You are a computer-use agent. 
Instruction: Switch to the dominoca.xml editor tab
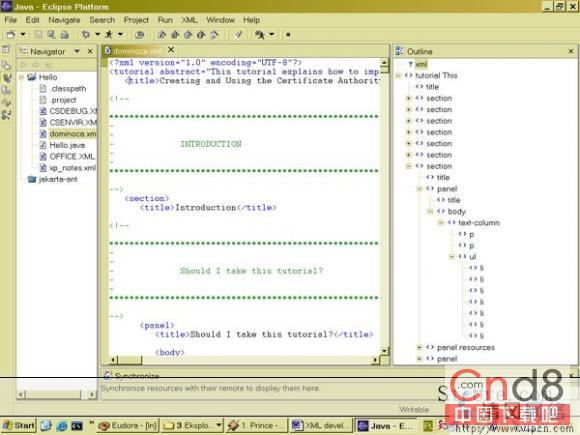(134, 51)
